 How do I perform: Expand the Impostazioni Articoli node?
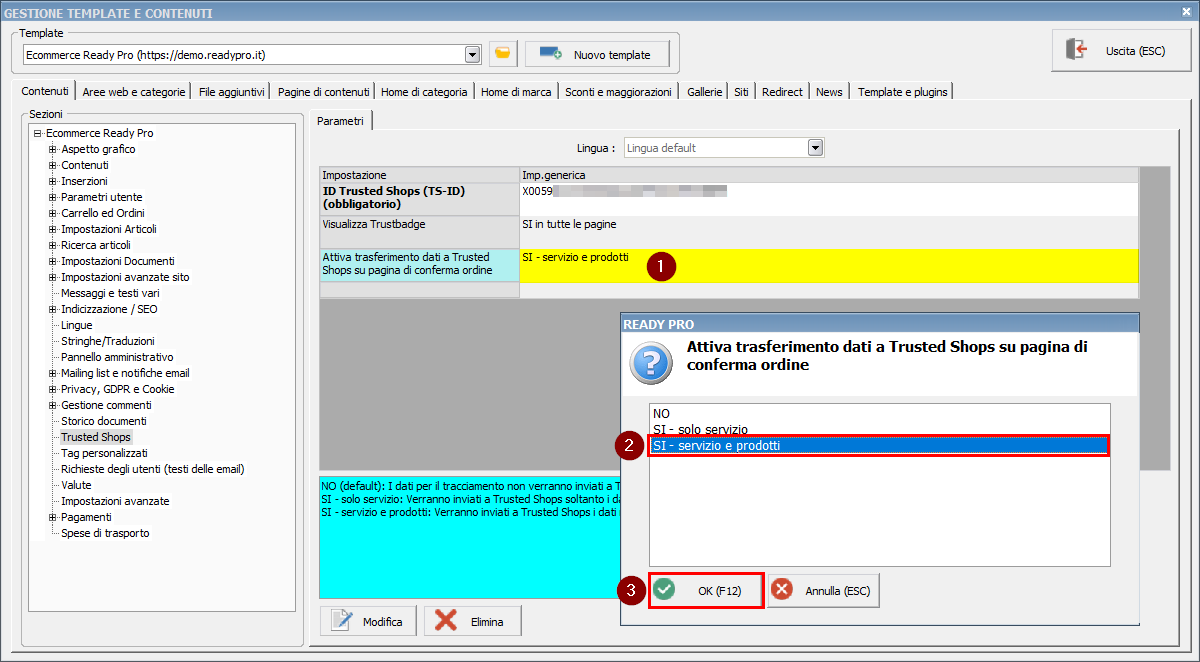click(53, 229)
